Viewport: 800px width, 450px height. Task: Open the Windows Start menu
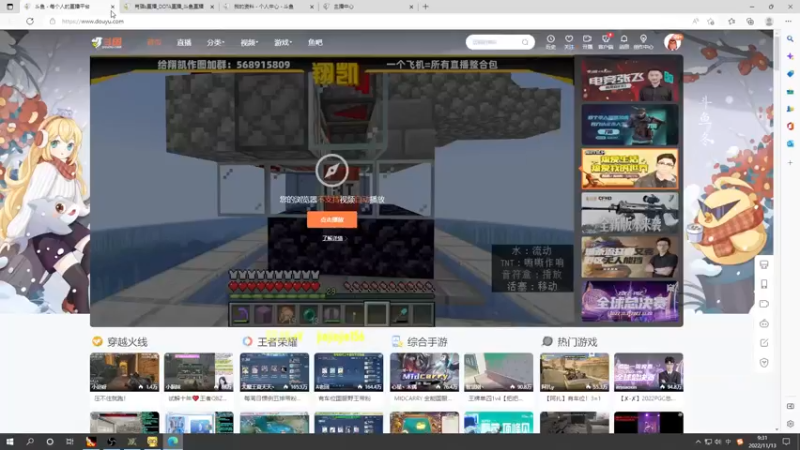pos(10,442)
